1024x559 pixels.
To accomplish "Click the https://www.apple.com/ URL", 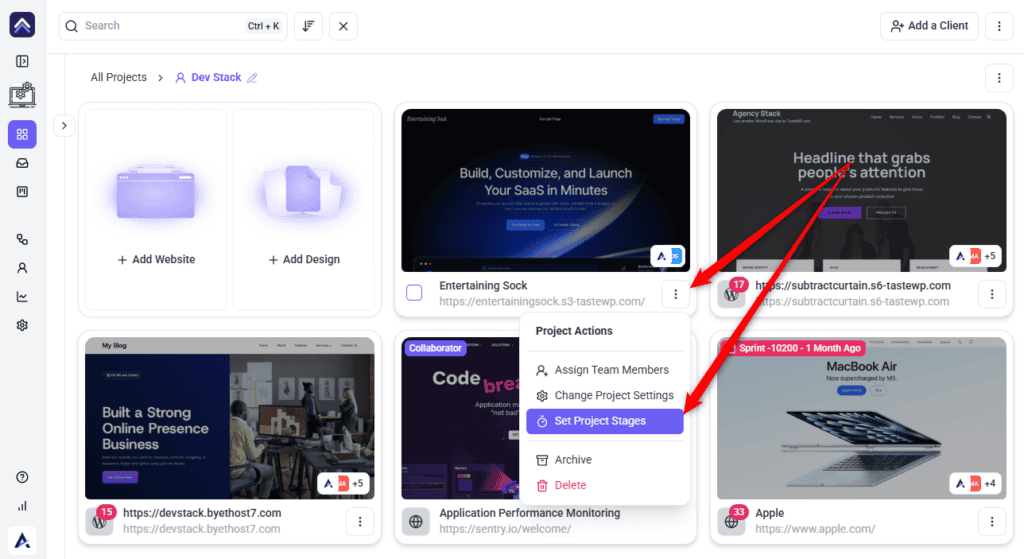I will point(815,529).
